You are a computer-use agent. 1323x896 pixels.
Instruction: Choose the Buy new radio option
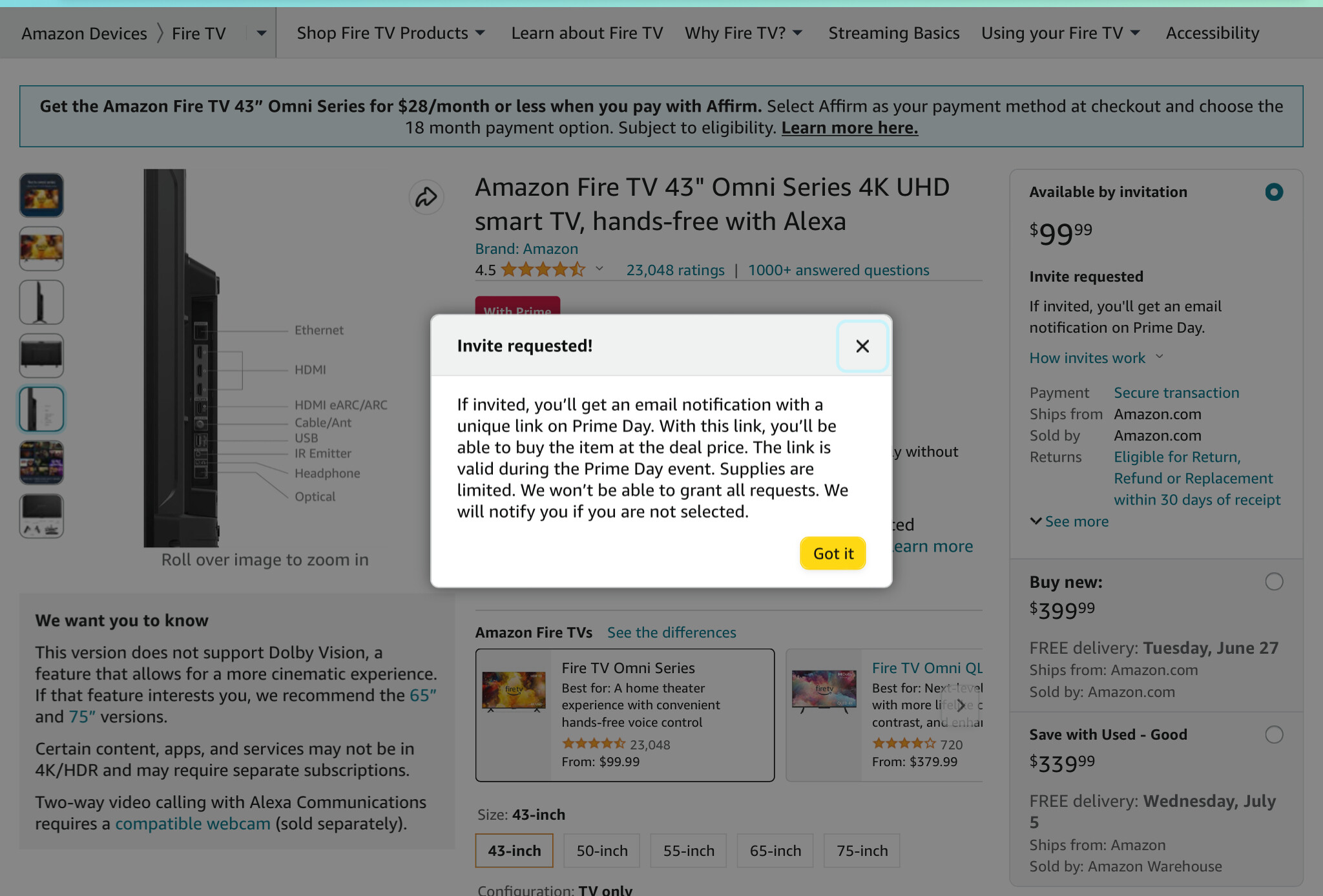pyautogui.click(x=1274, y=581)
